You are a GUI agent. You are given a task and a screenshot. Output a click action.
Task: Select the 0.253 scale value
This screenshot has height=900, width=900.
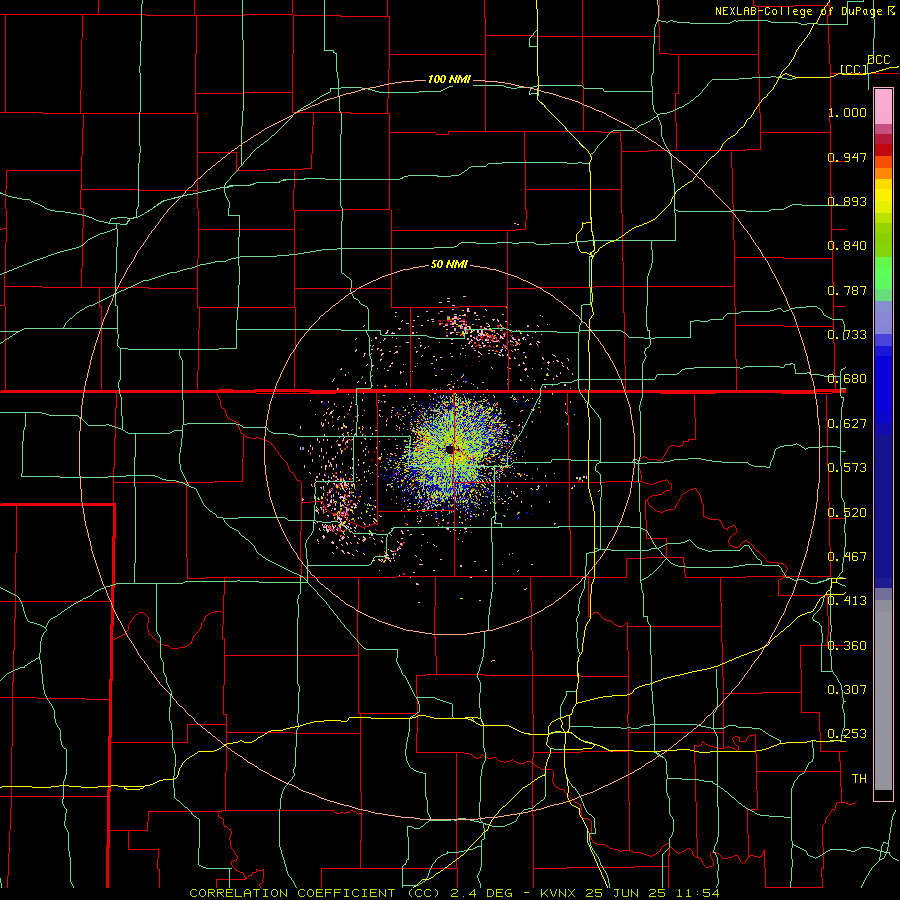click(x=847, y=734)
